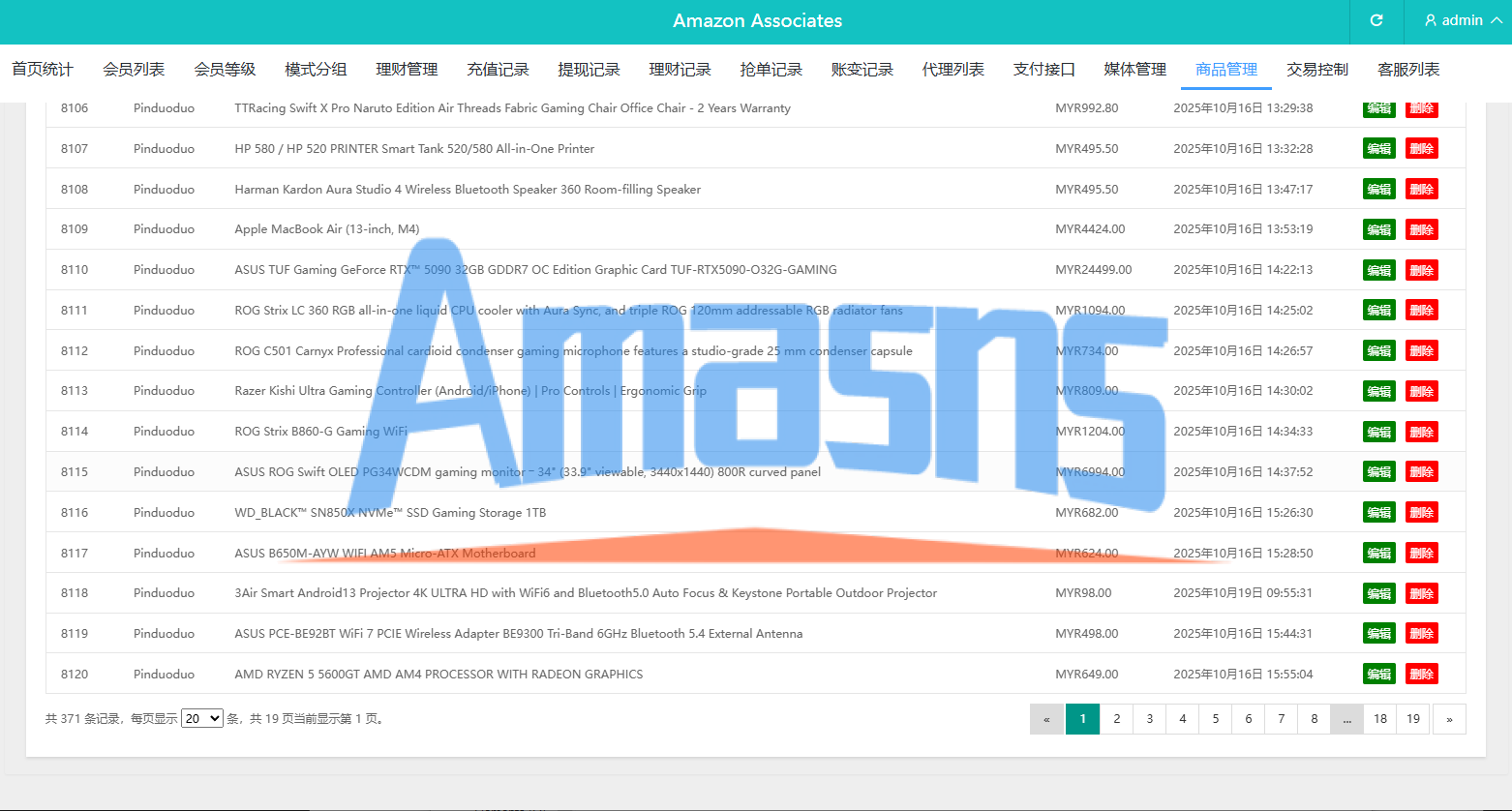This screenshot has width=1512, height=811.
Task: Edit product 8114 ROG Strix B860-G
Action: point(1379,432)
